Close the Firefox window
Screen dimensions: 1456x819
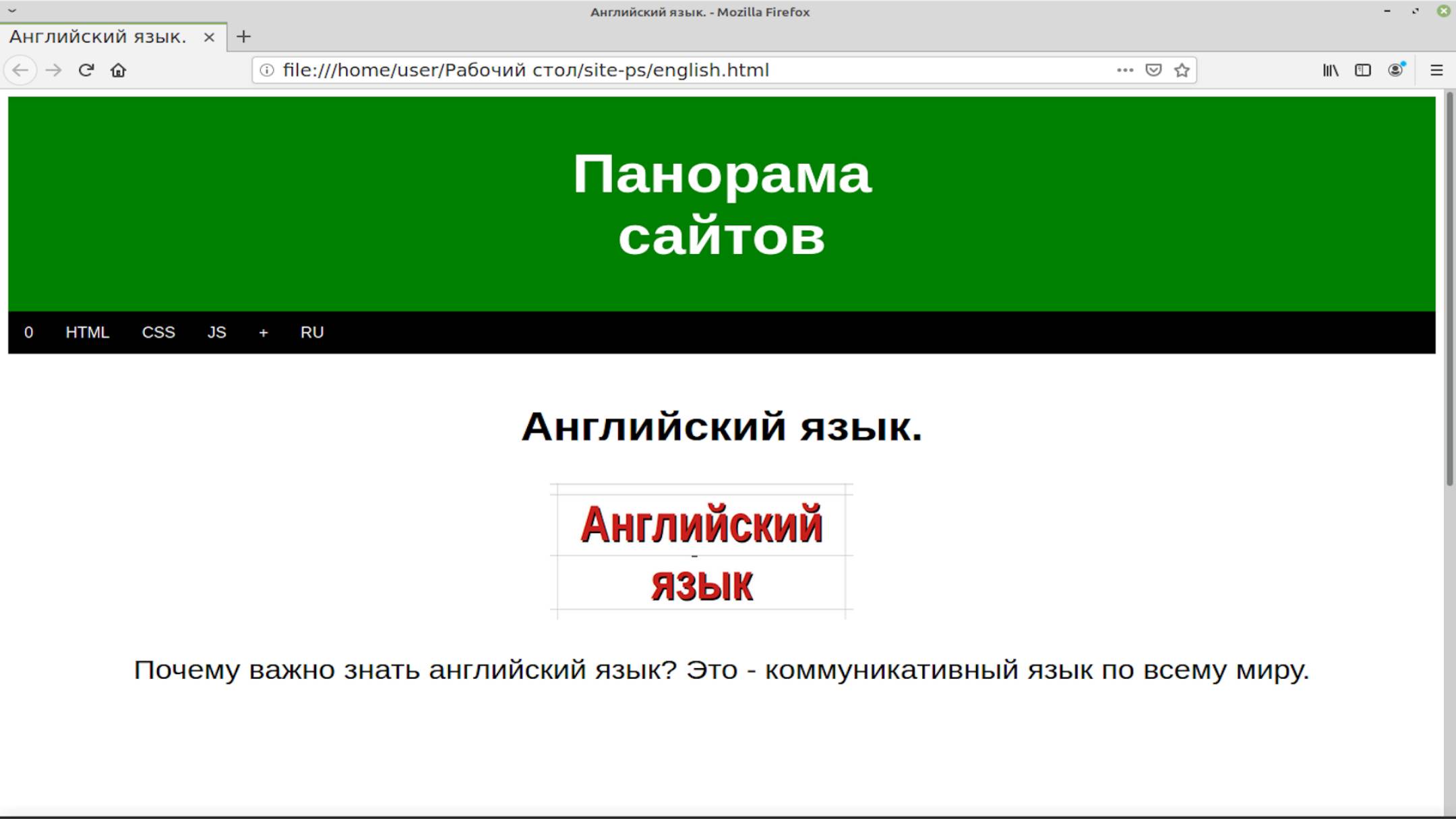[1443, 11]
